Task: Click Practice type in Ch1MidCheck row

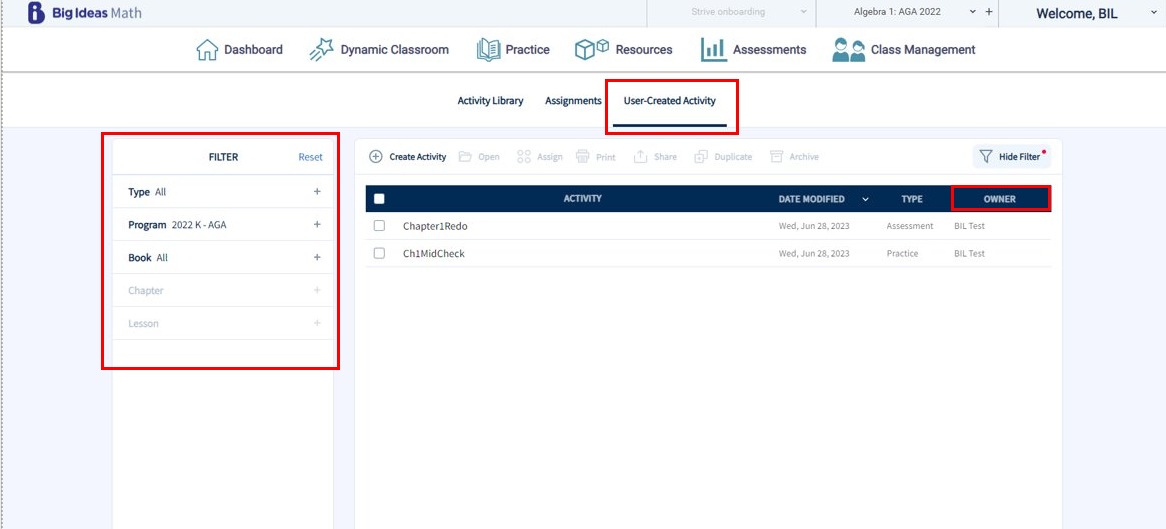Action: click(902, 253)
